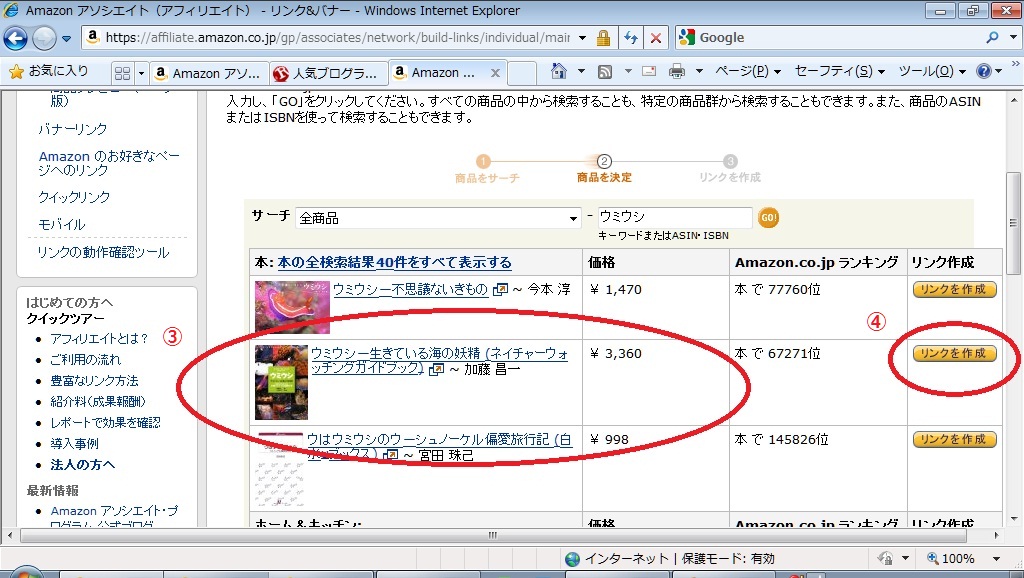
Task: Open 本の全検索結果40件をすべて表示する link
Action: [394, 263]
